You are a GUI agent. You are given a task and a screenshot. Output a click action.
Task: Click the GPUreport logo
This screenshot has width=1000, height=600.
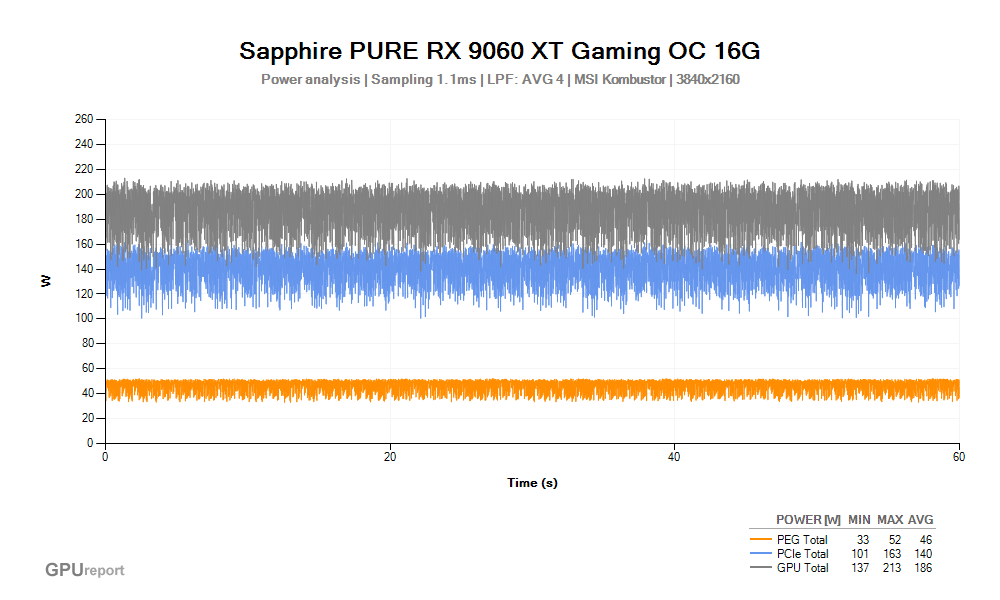pyautogui.click(x=84, y=569)
